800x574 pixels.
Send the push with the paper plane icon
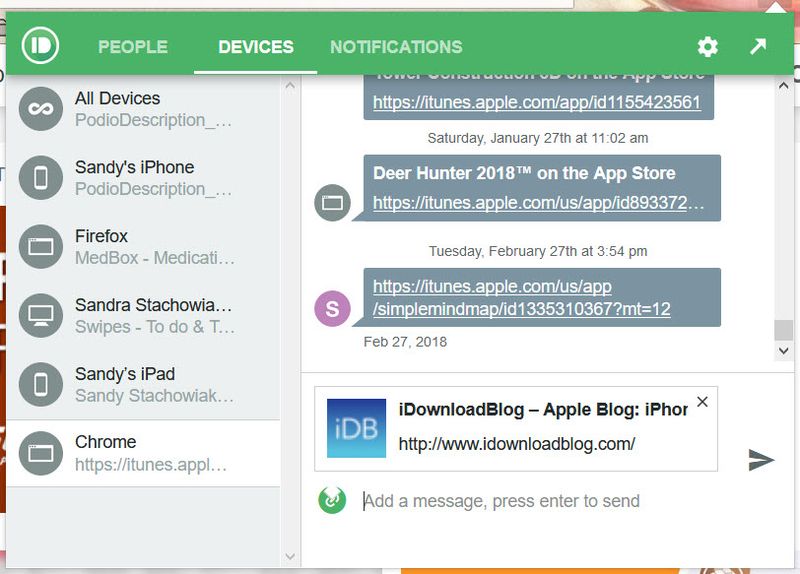click(761, 460)
